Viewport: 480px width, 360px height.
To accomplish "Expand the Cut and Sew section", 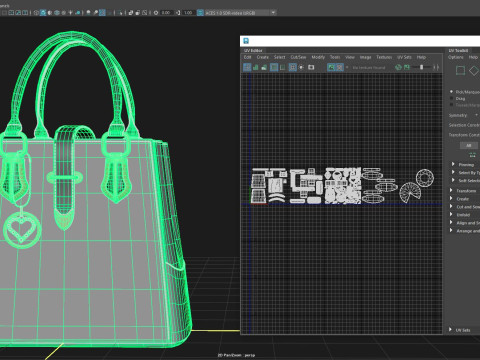I will click(451, 207).
